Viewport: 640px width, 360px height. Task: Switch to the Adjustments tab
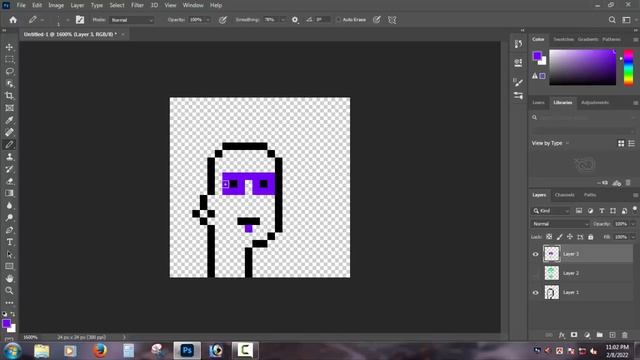(x=595, y=102)
